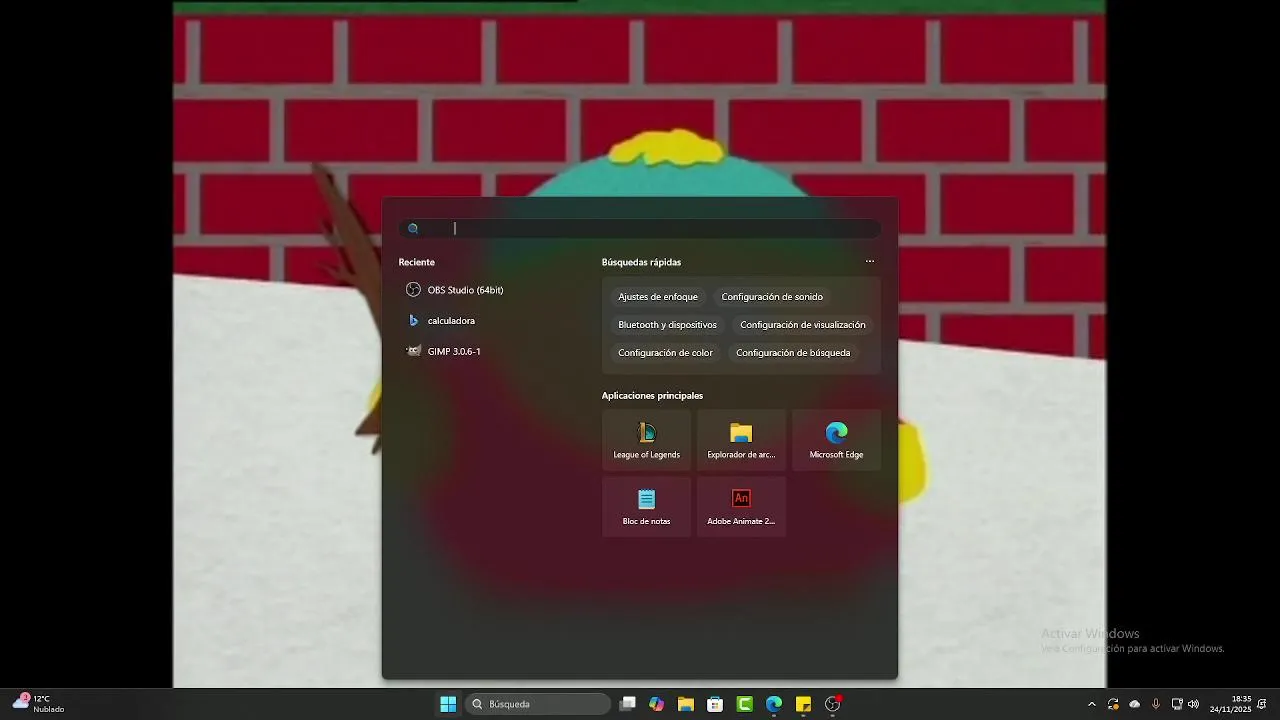The width and height of the screenshot is (1280, 720).
Task: Open more options for Búsquedas rápidas
Action: [x=870, y=262]
